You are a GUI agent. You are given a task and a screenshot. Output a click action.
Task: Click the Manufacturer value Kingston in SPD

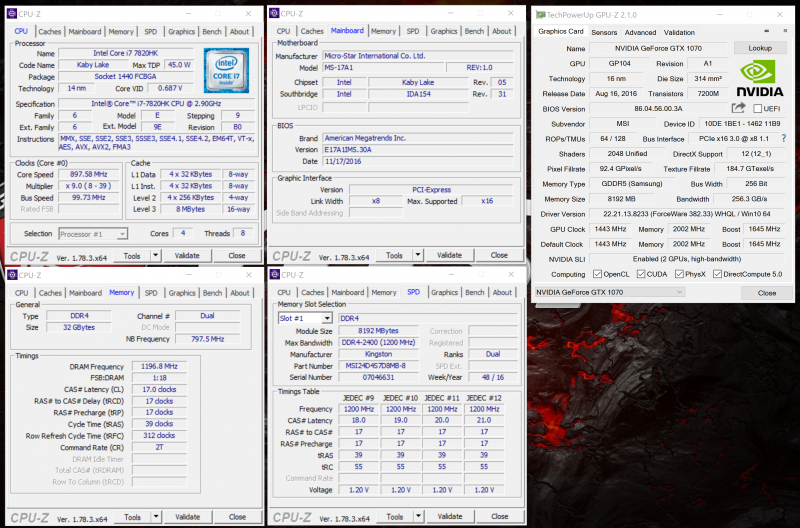click(379, 354)
